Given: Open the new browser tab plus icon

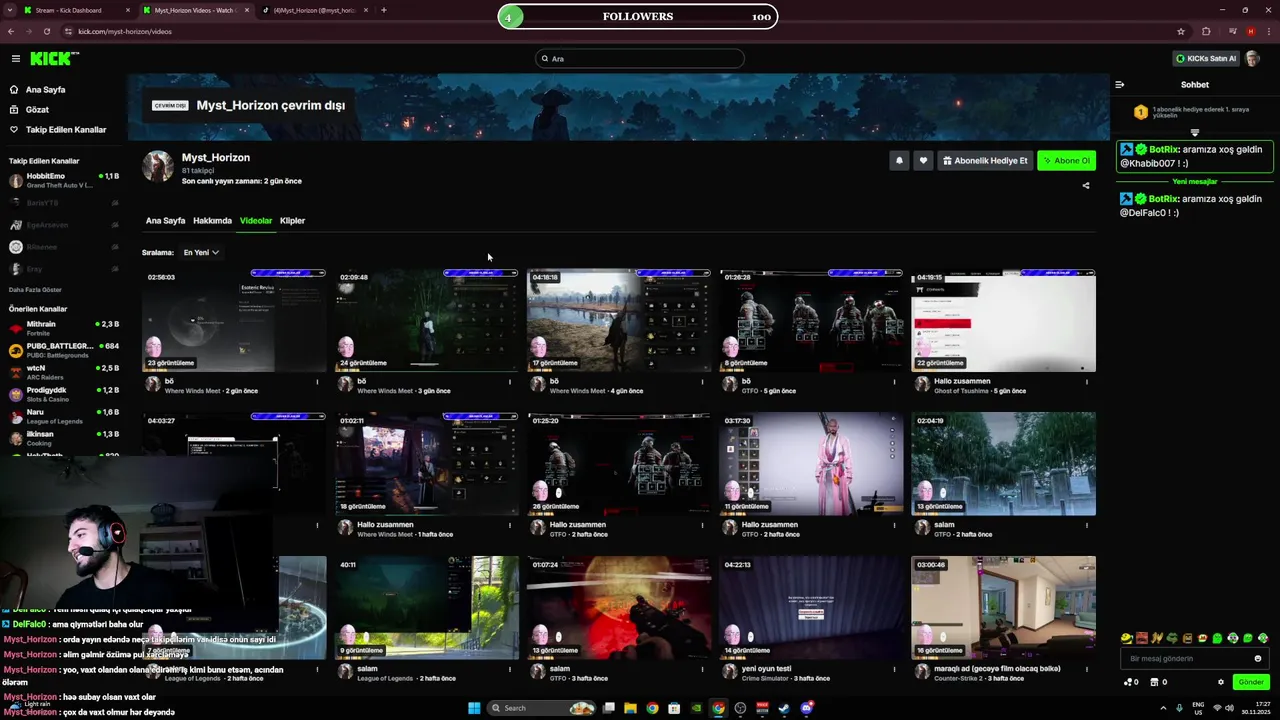Looking at the screenshot, I should [x=383, y=10].
